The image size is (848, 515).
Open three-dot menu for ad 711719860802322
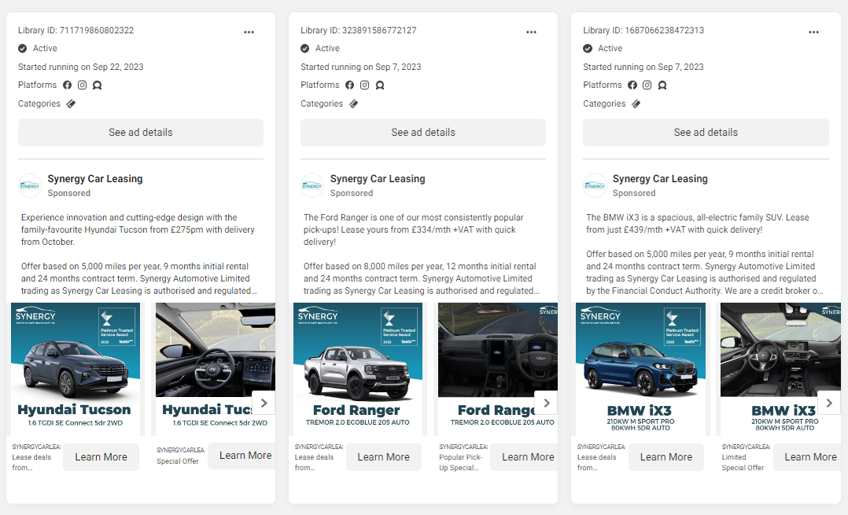point(249,32)
